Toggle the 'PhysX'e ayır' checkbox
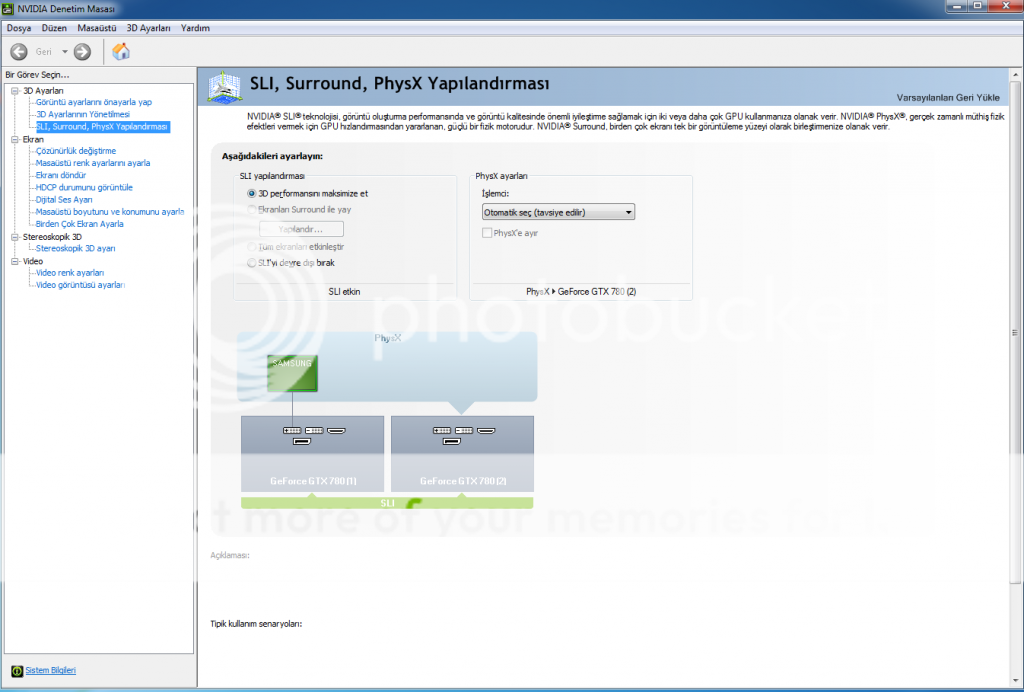The image size is (1024, 692). [487, 232]
